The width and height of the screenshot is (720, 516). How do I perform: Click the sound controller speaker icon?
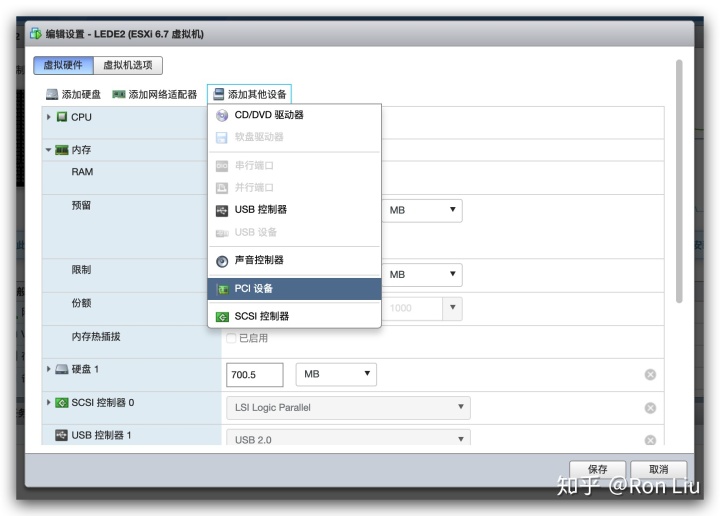(x=222, y=261)
